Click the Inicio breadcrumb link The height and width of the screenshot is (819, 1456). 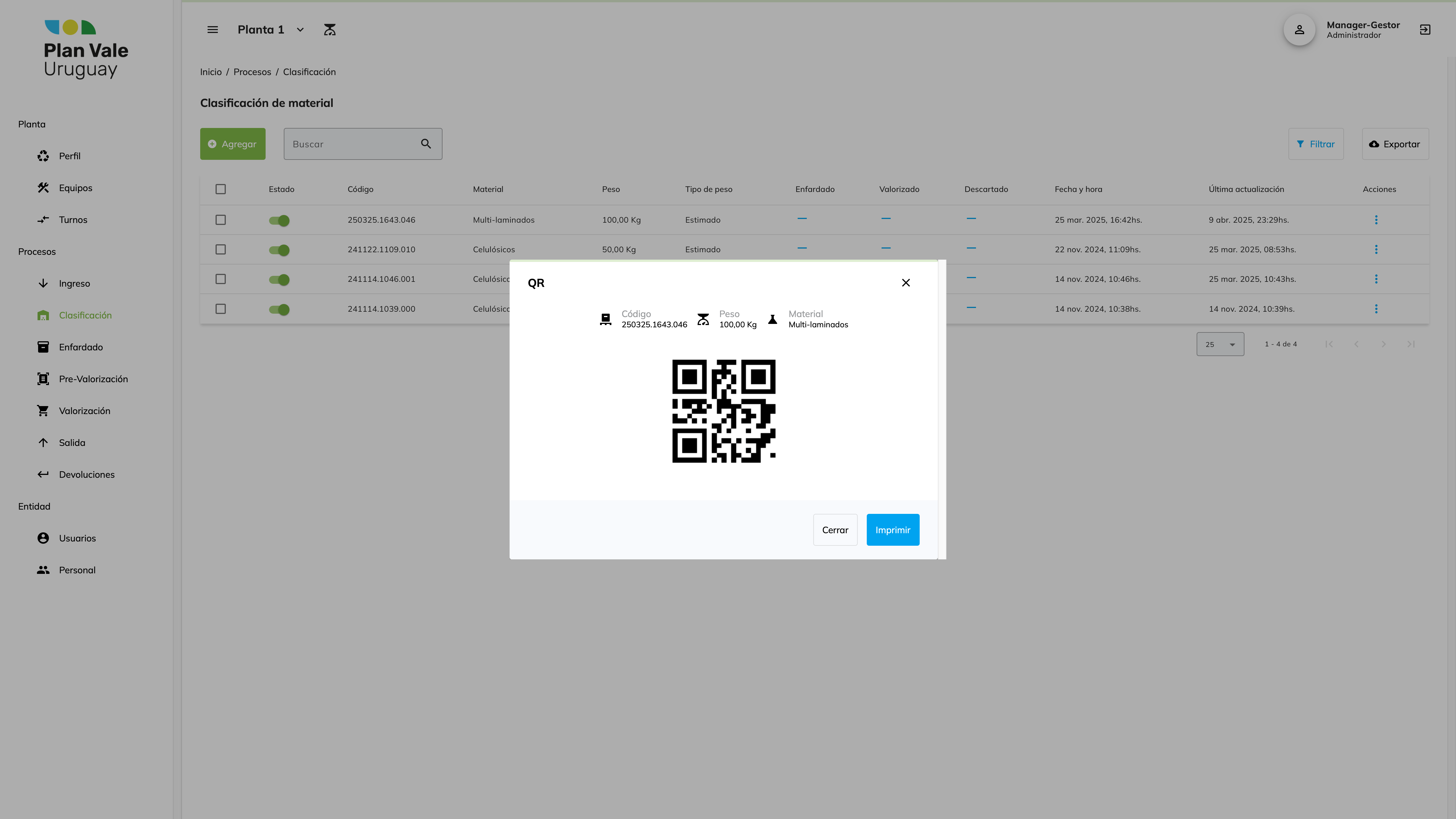pos(211,72)
